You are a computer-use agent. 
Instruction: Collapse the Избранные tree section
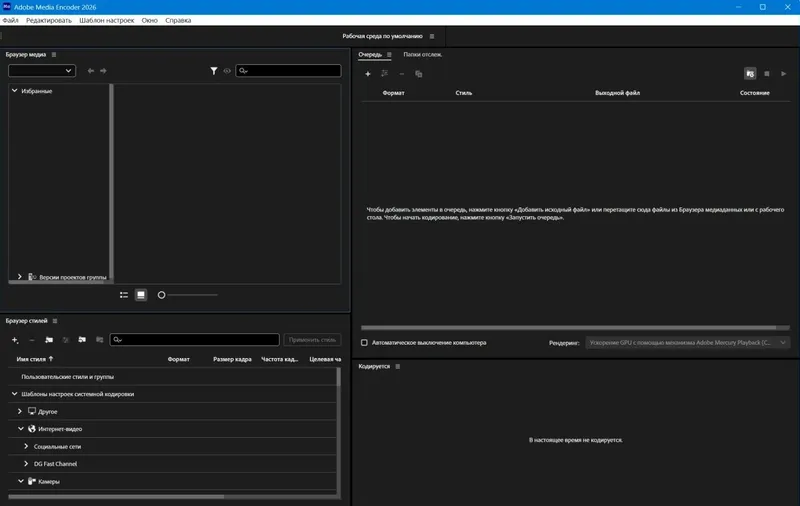coord(15,91)
